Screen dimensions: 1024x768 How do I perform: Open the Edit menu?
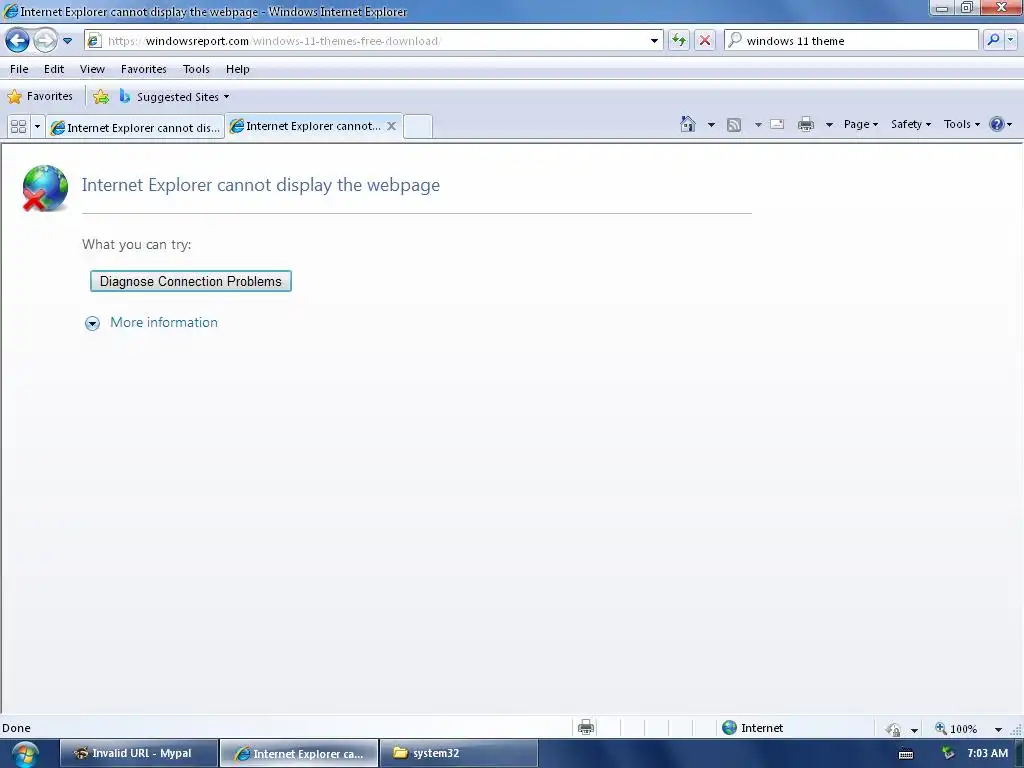54,69
